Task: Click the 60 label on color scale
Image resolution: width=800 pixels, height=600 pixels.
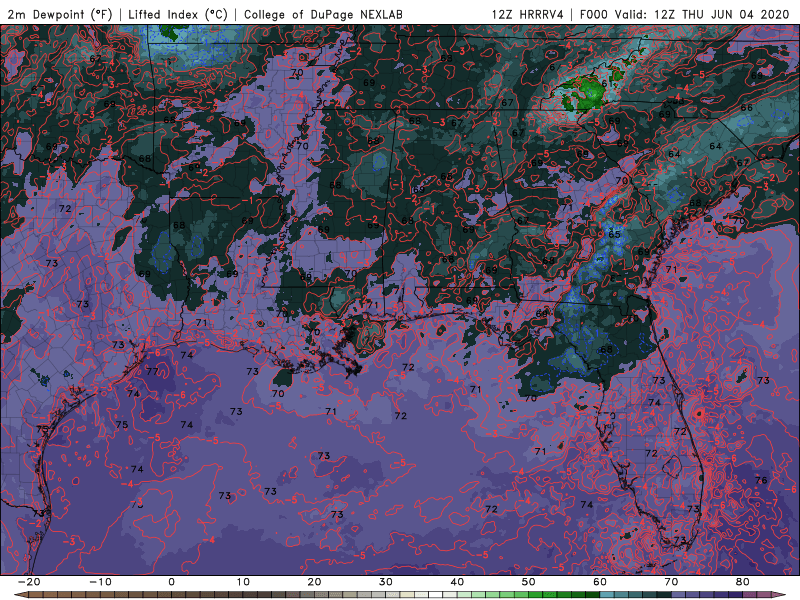Action: [x=600, y=582]
